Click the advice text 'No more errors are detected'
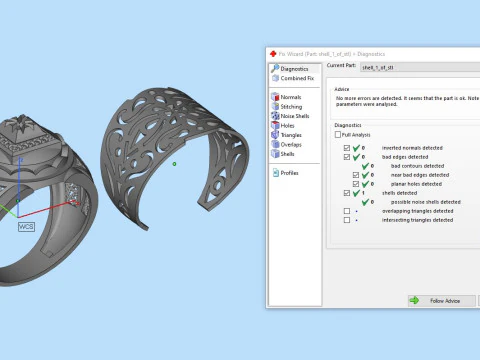The image size is (480, 360). pos(369,98)
